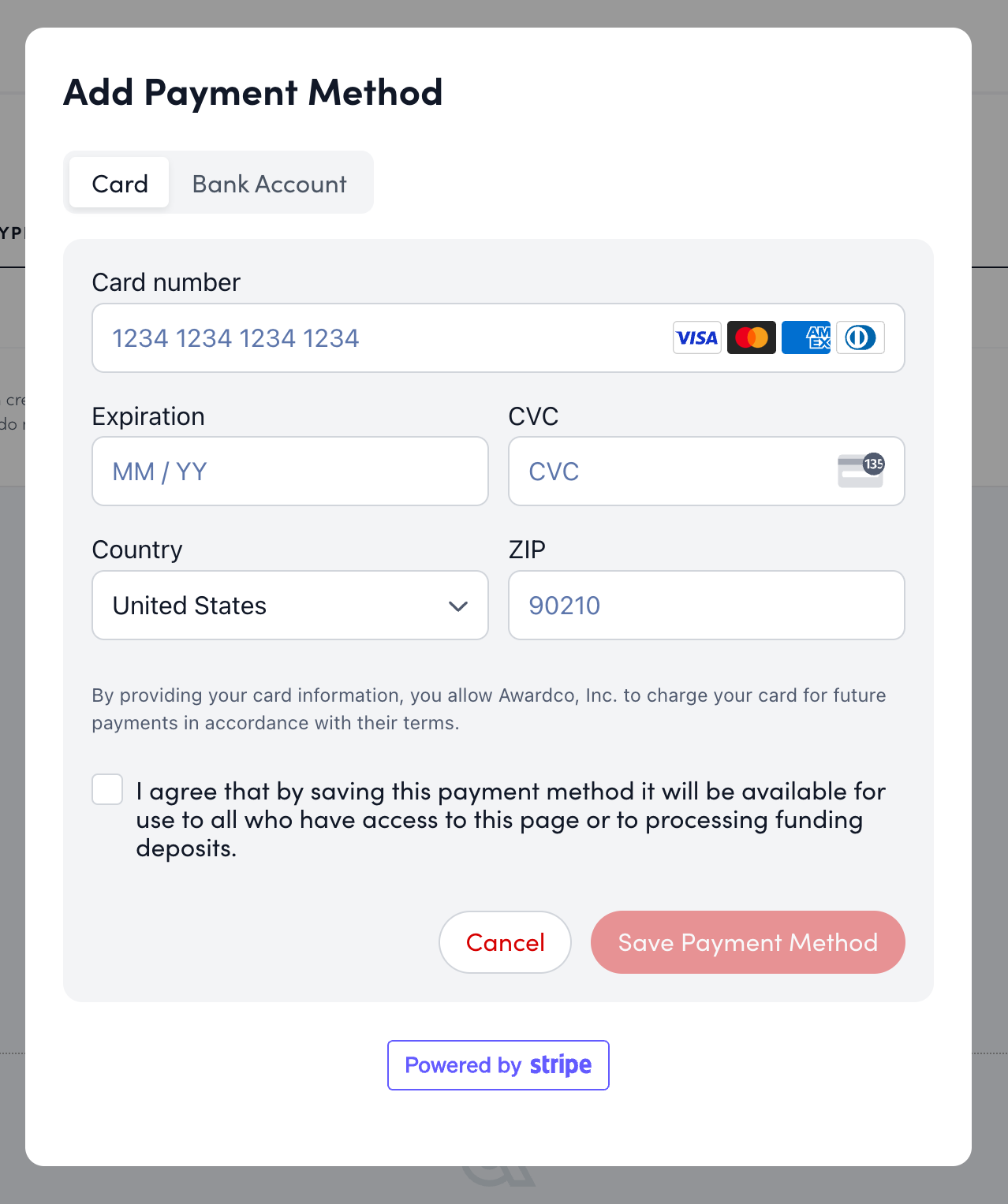The image size is (1008, 1204).
Task: Switch to the Bank Account tab
Action: [x=269, y=184]
